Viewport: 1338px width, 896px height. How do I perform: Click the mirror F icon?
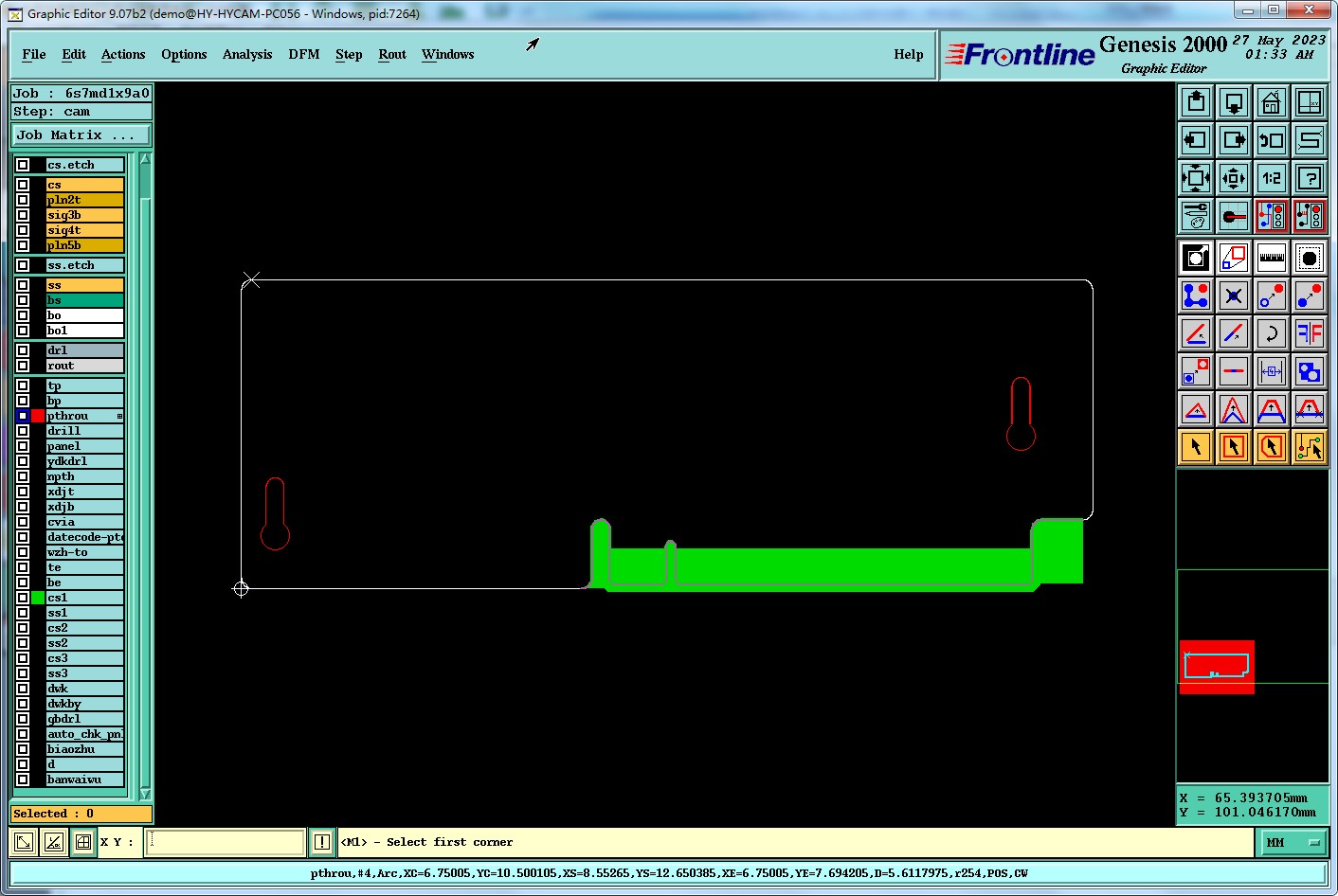pos(1310,333)
